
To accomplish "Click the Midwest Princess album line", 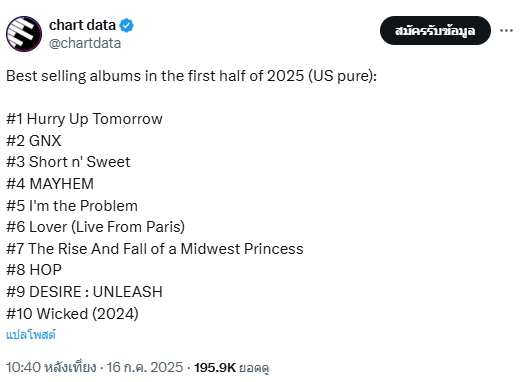I will click(155, 249).
